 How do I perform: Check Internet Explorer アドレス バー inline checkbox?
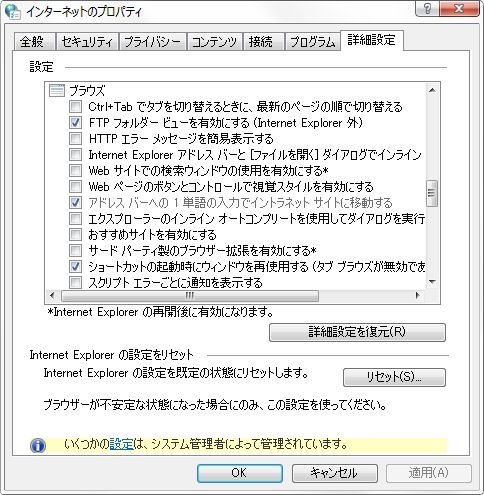75,154
